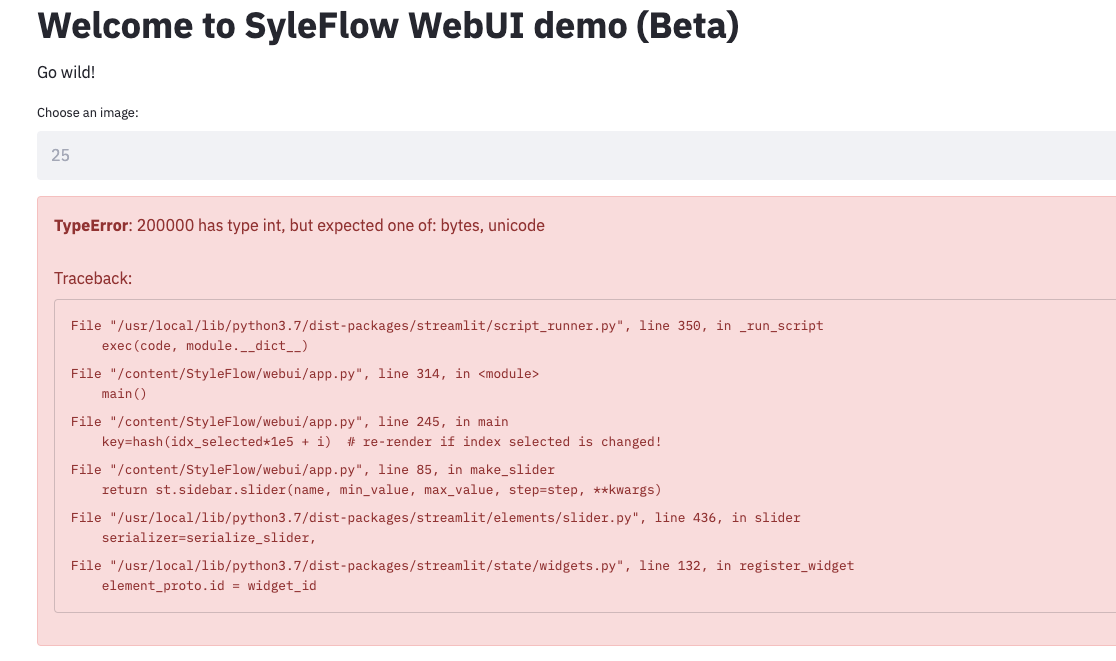Click the Welcome to SyleFlow WebUI heading
This screenshot has height=661, width=1116.
388,27
